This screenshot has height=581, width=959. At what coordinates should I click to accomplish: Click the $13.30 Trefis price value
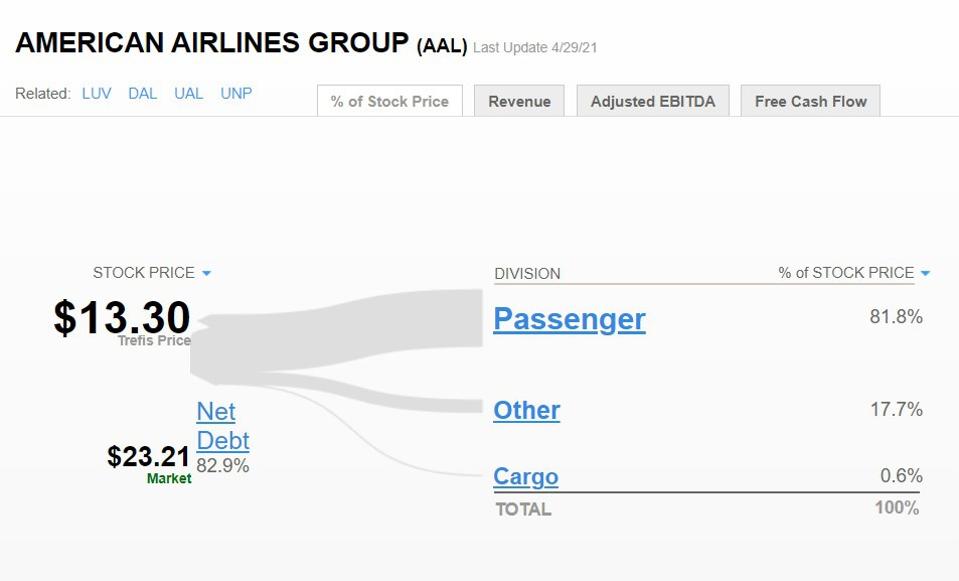coord(122,317)
